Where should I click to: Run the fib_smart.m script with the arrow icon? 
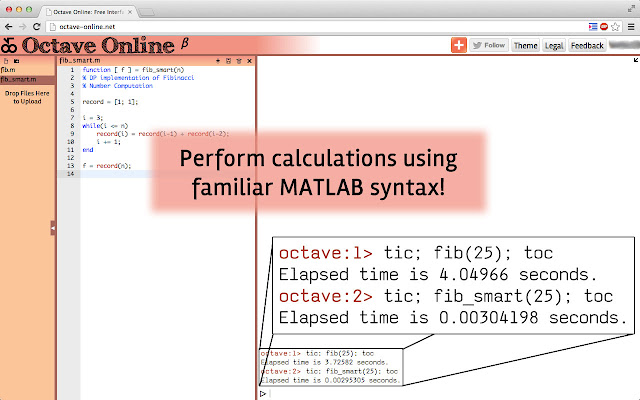218,61
